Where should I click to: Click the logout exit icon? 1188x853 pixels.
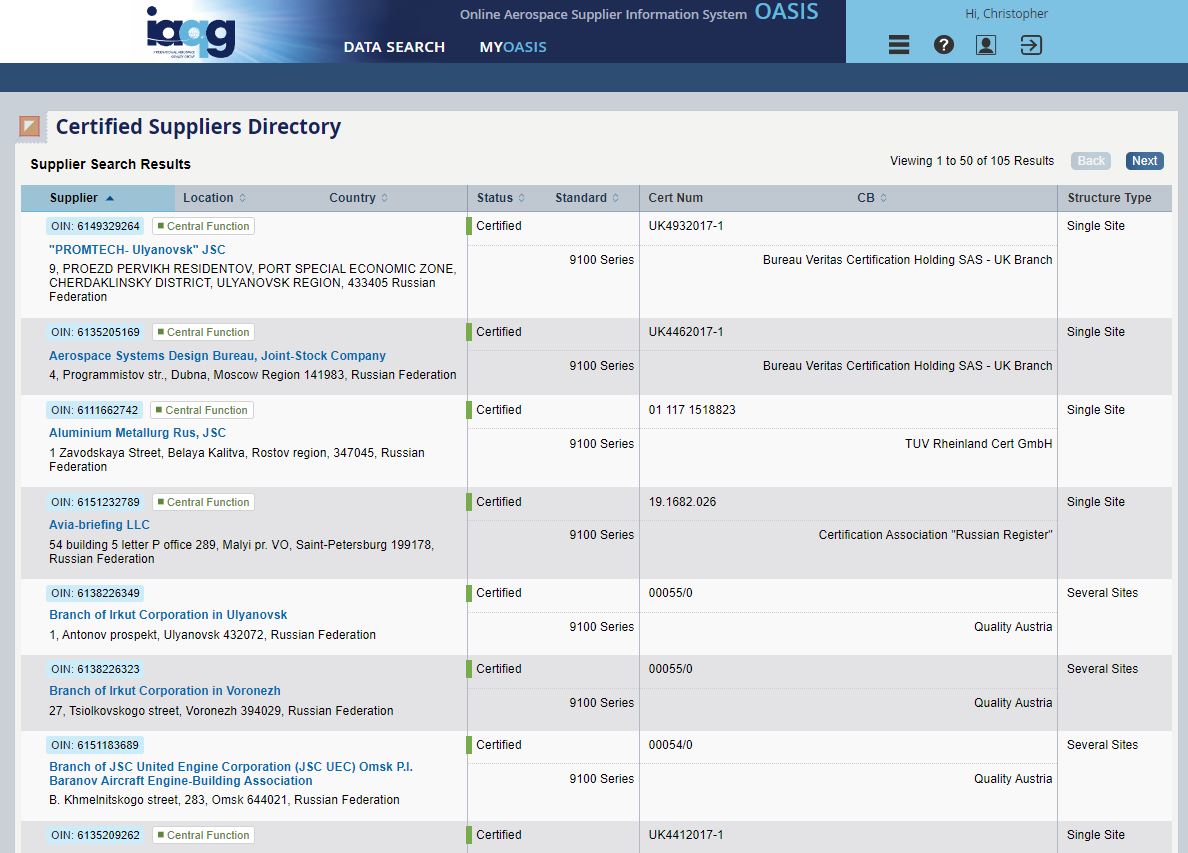pos(1031,45)
